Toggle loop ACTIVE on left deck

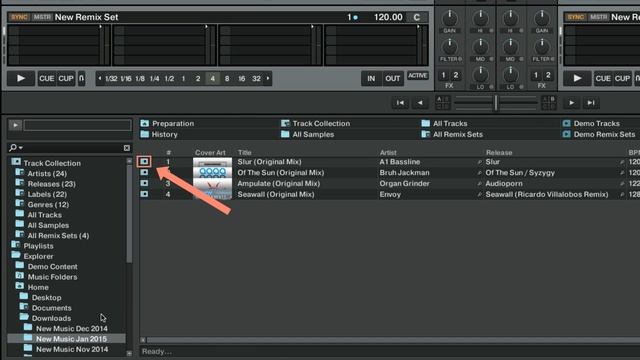click(x=418, y=76)
